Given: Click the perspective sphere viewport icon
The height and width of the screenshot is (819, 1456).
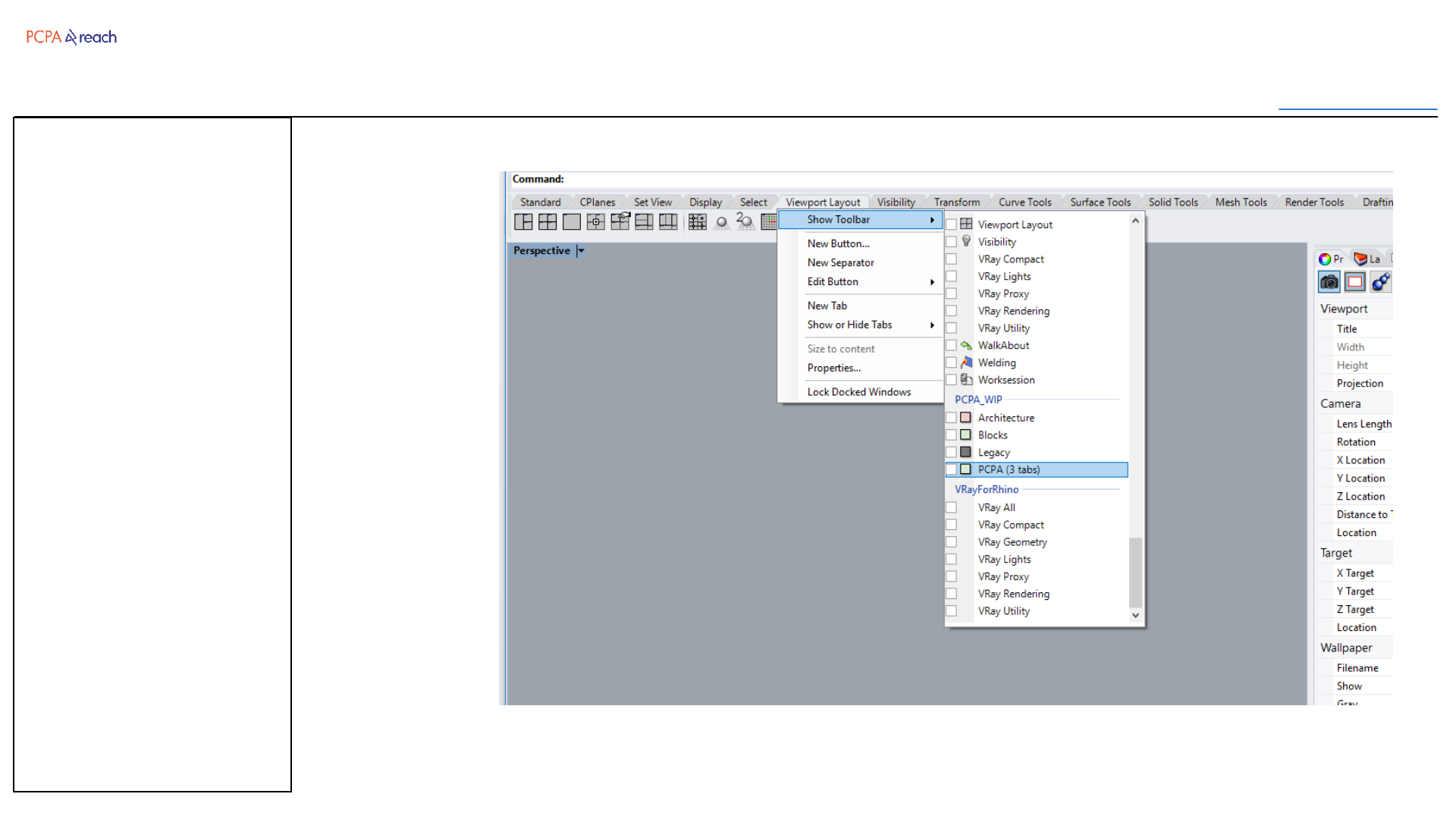Looking at the screenshot, I should click(x=722, y=222).
